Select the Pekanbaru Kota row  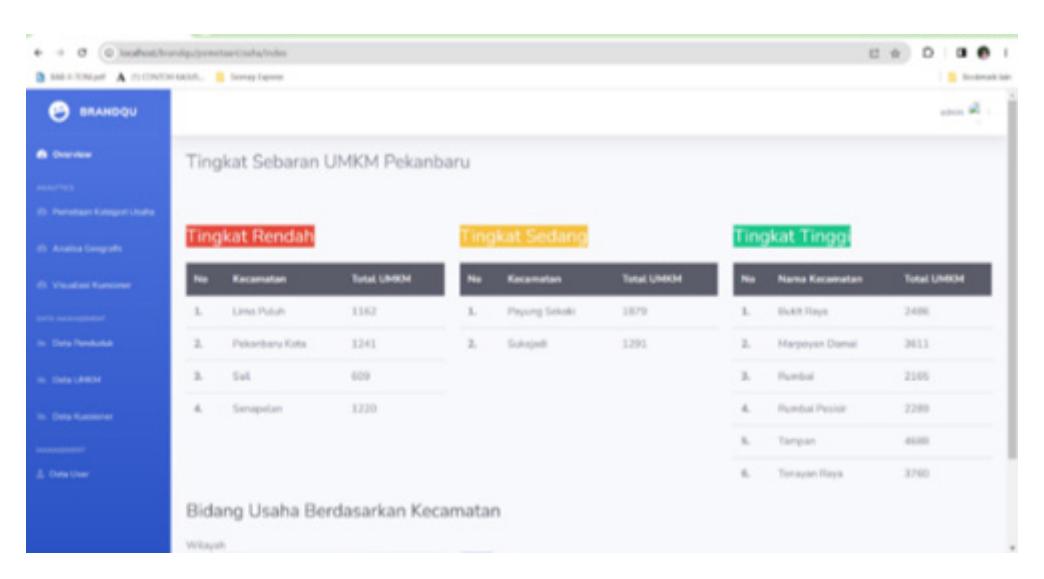(315, 344)
